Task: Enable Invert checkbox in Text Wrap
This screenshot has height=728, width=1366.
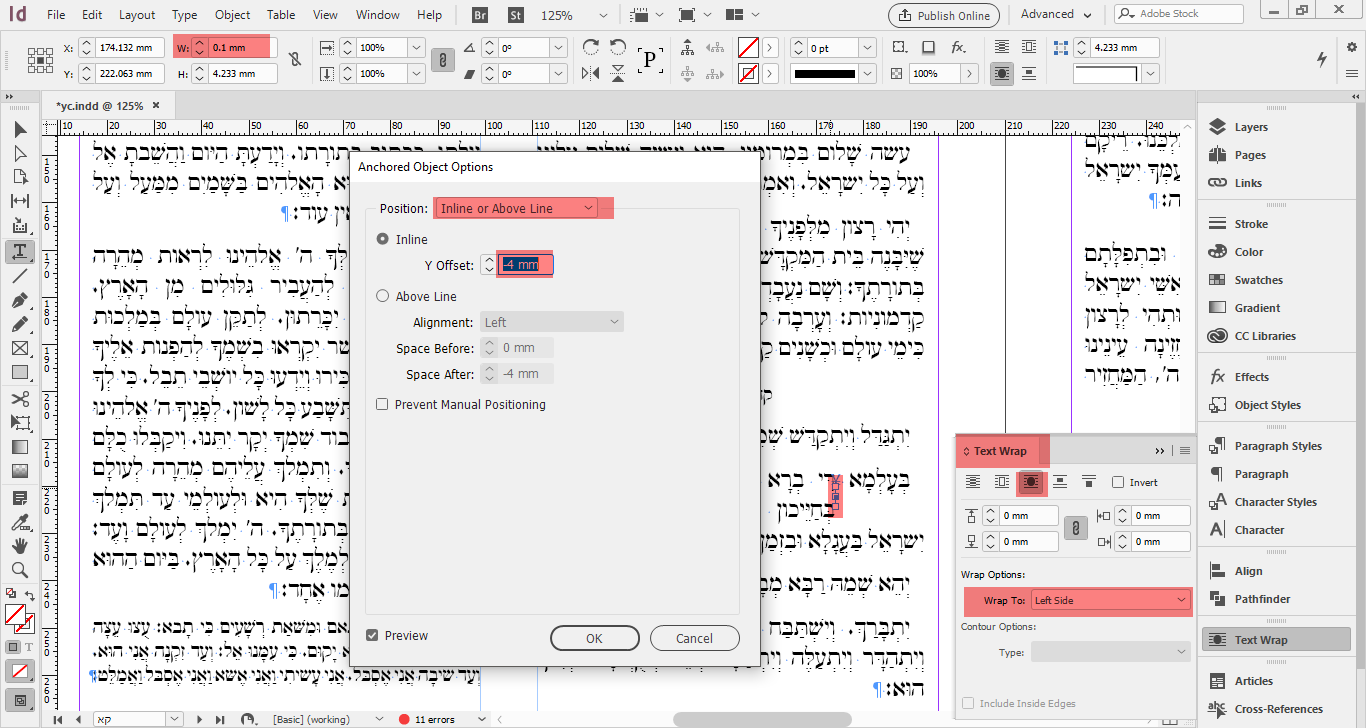Action: point(1118,482)
